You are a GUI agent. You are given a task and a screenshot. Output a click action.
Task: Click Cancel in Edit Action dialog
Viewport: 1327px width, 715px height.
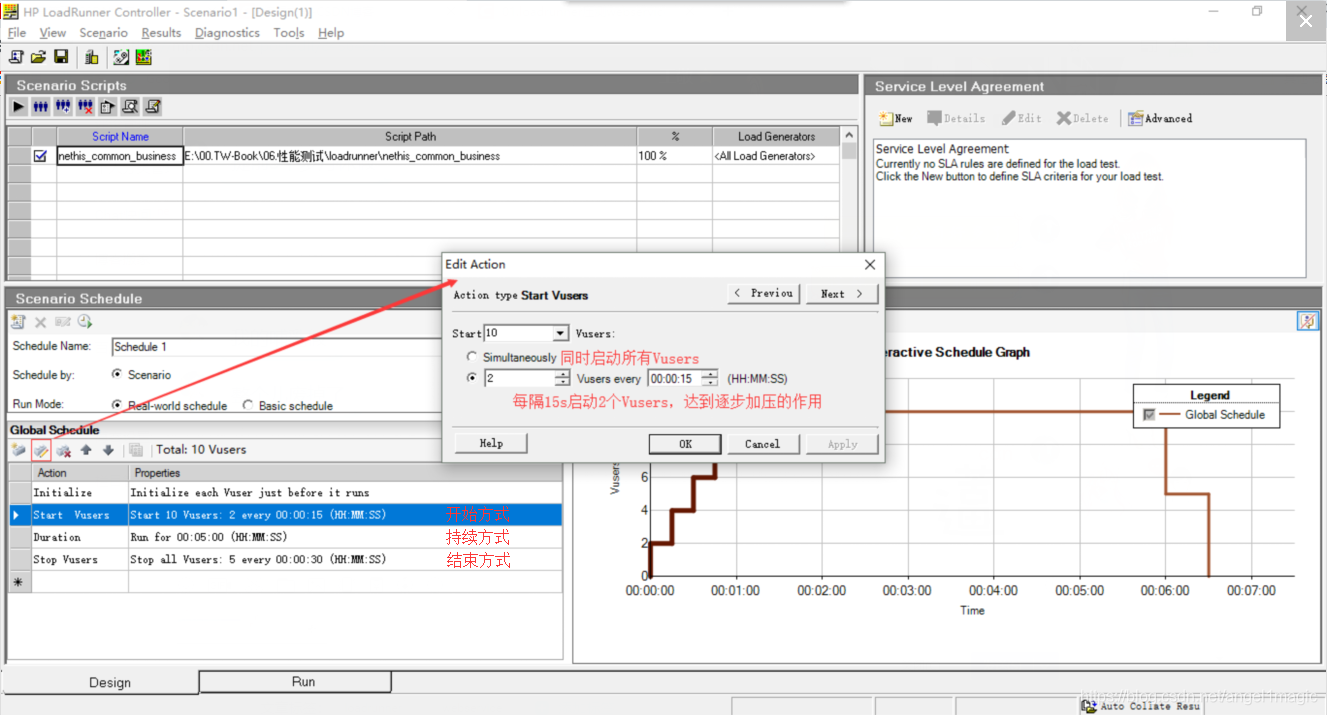(762, 444)
